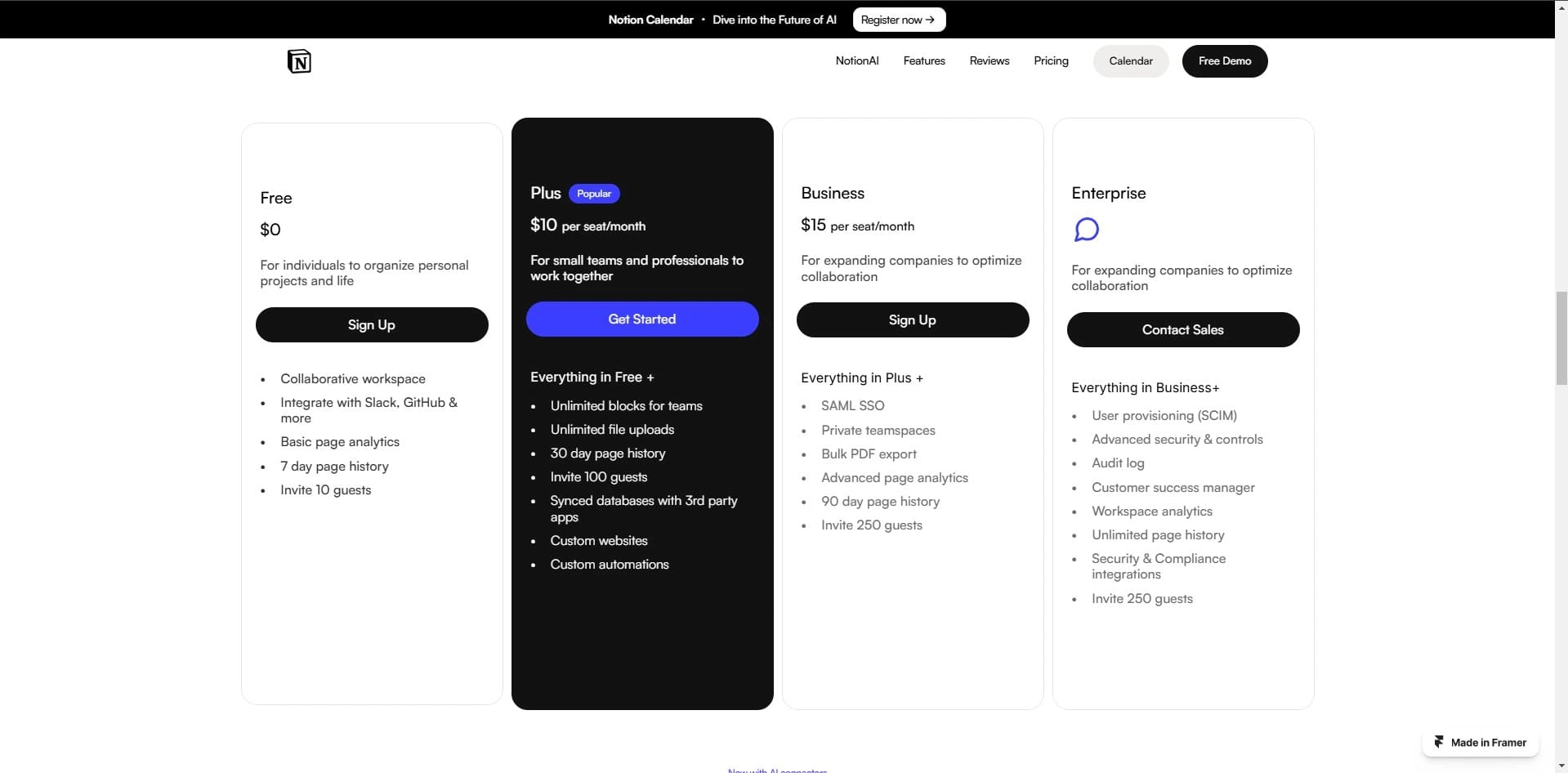Click the $15 per seat/month price
Screen dimensions: 1568x773
(x=858, y=225)
